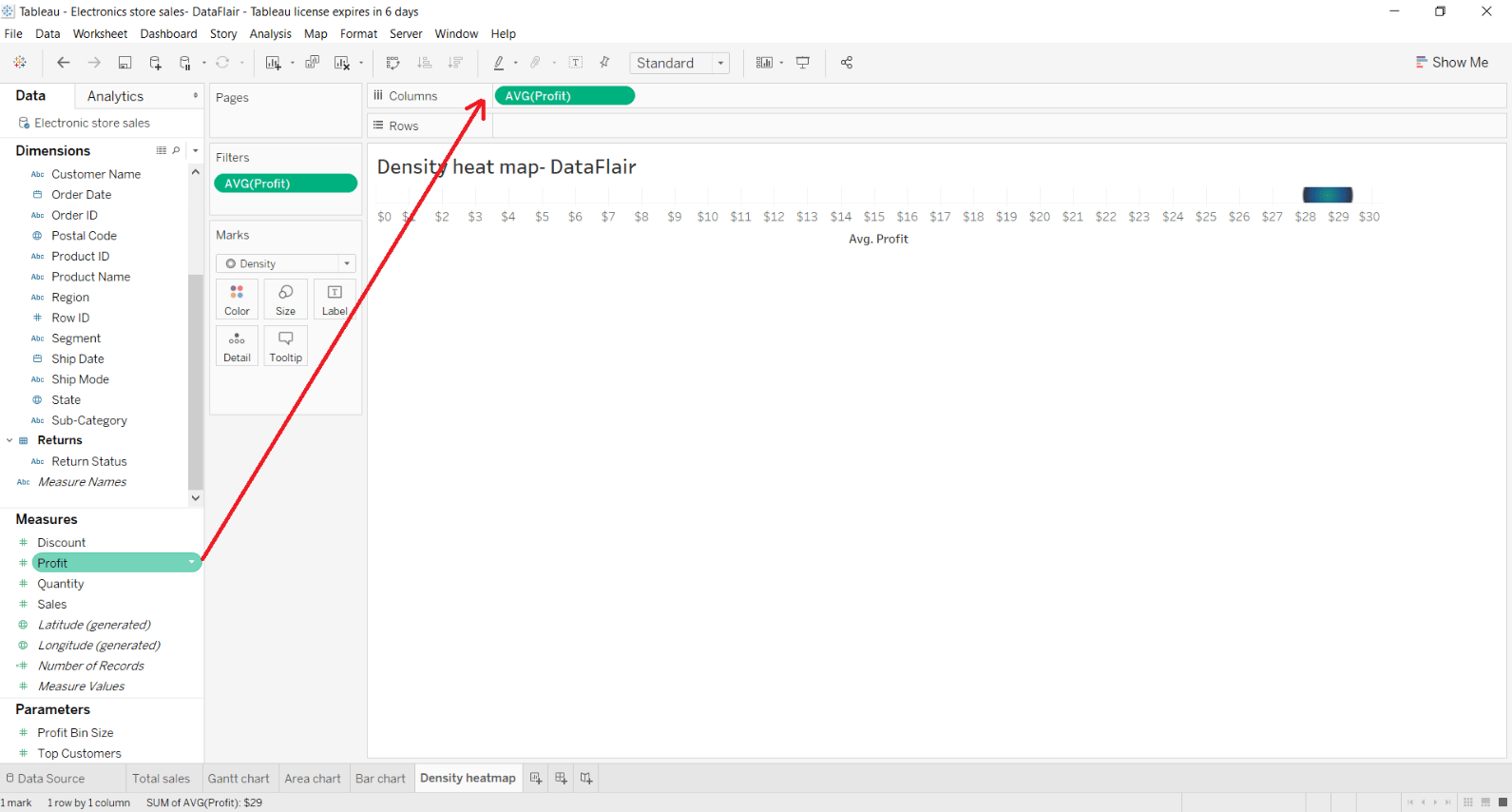Click the Redo forward arrow
The height and width of the screenshot is (812, 1512).
(94, 63)
